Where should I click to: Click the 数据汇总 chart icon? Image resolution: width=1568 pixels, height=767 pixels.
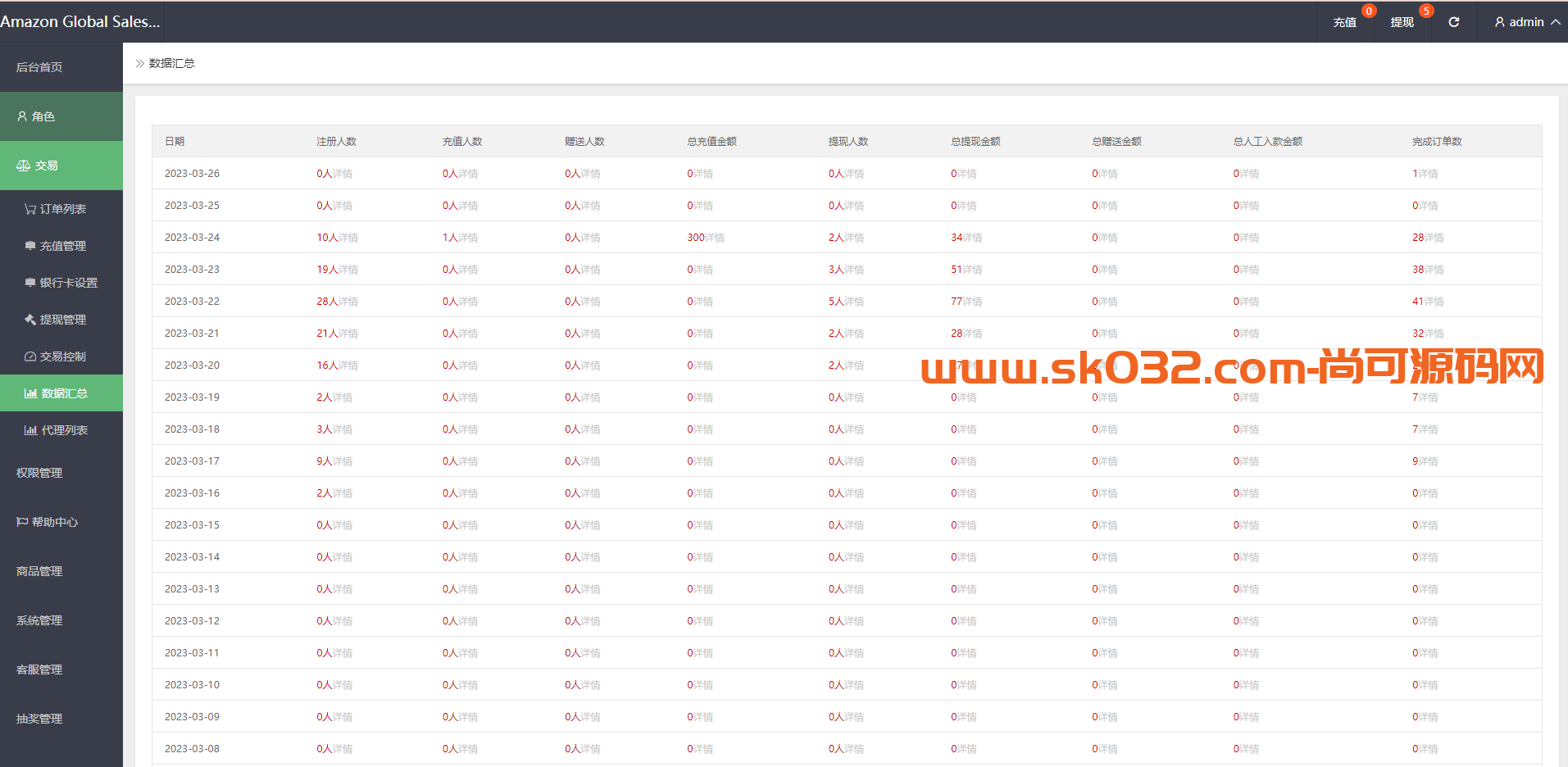(x=30, y=393)
